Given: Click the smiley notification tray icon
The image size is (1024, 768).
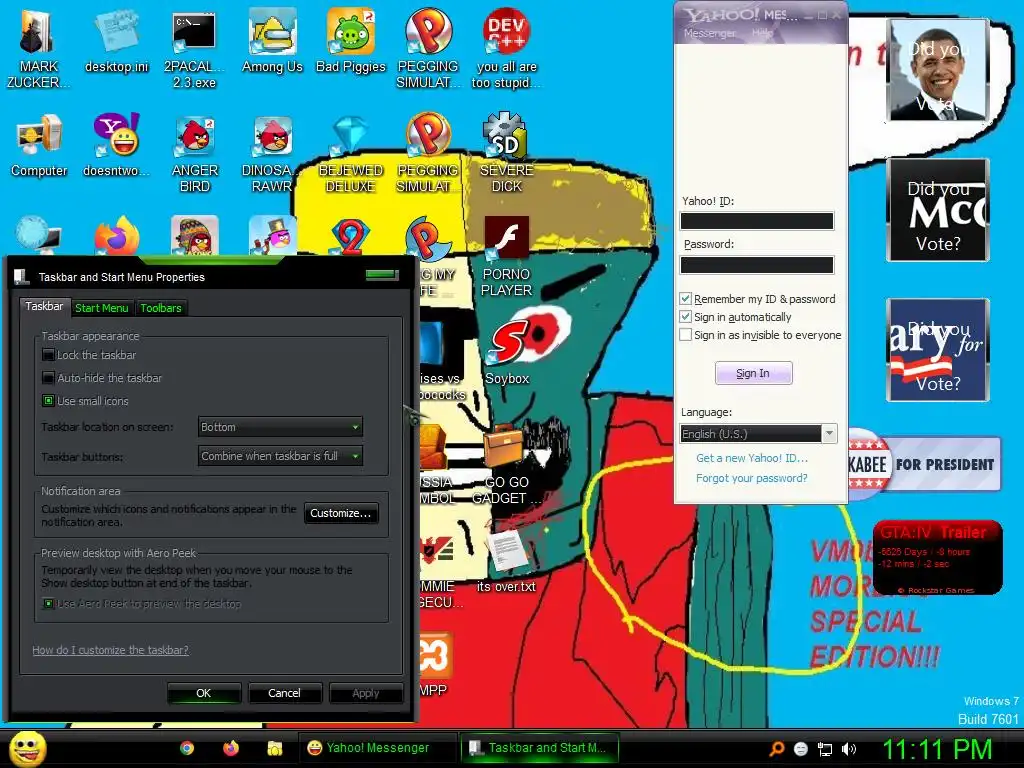Looking at the screenshot, I should coord(801,749).
